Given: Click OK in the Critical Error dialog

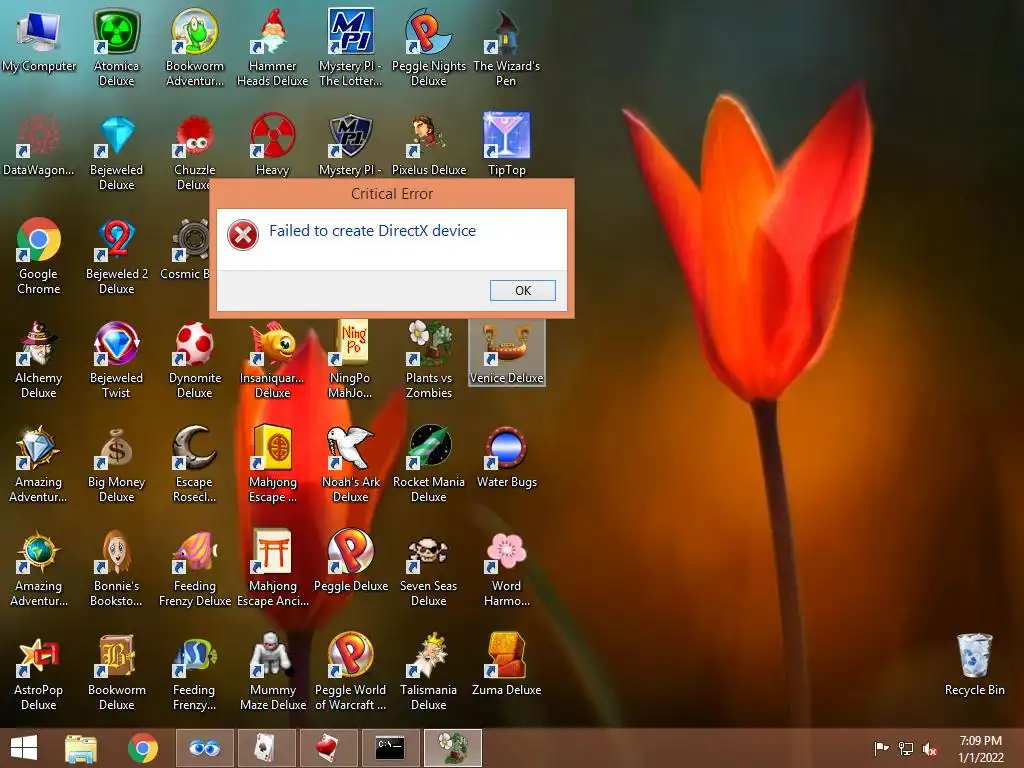Looking at the screenshot, I should (x=522, y=291).
